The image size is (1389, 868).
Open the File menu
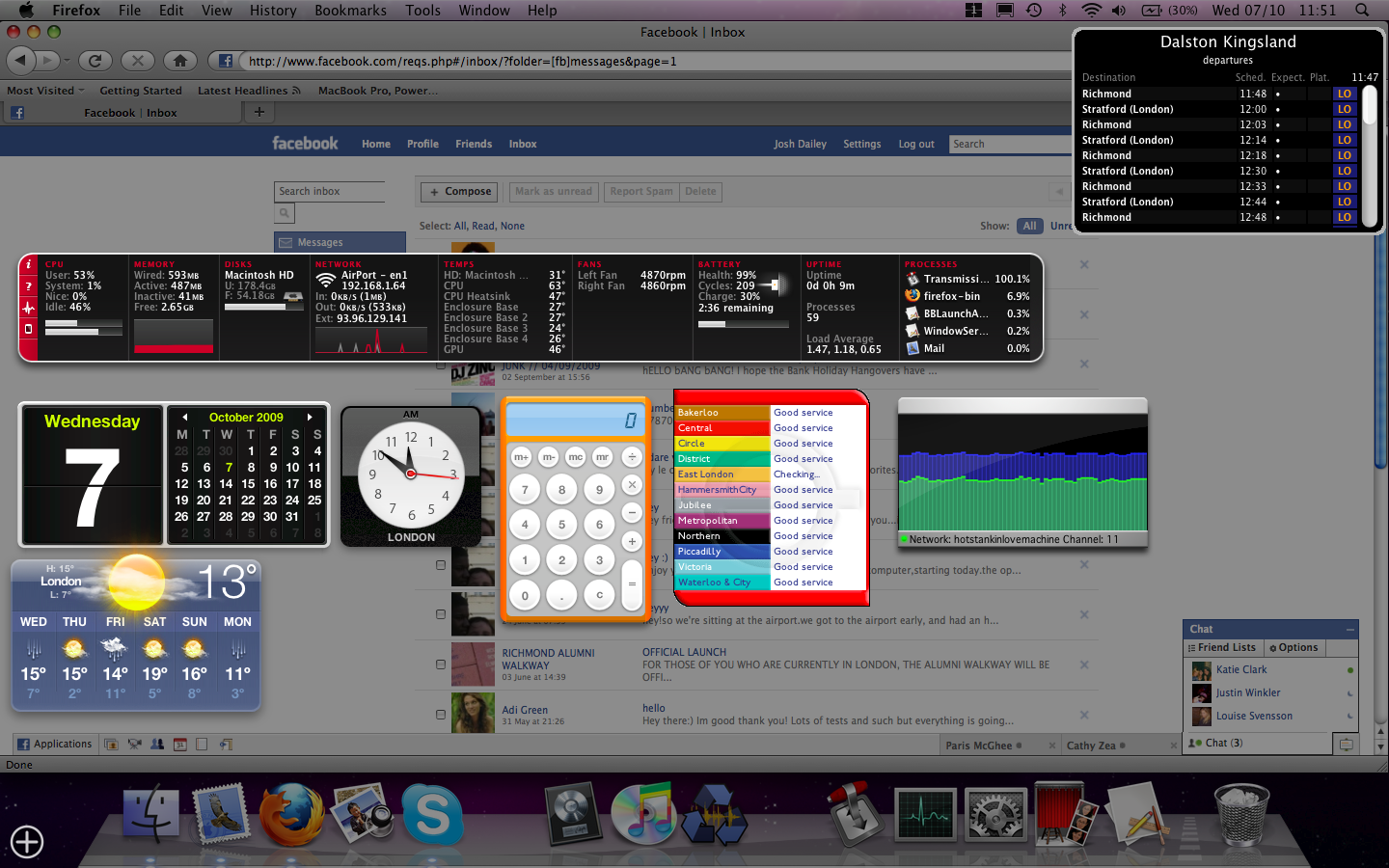coord(129,11)
